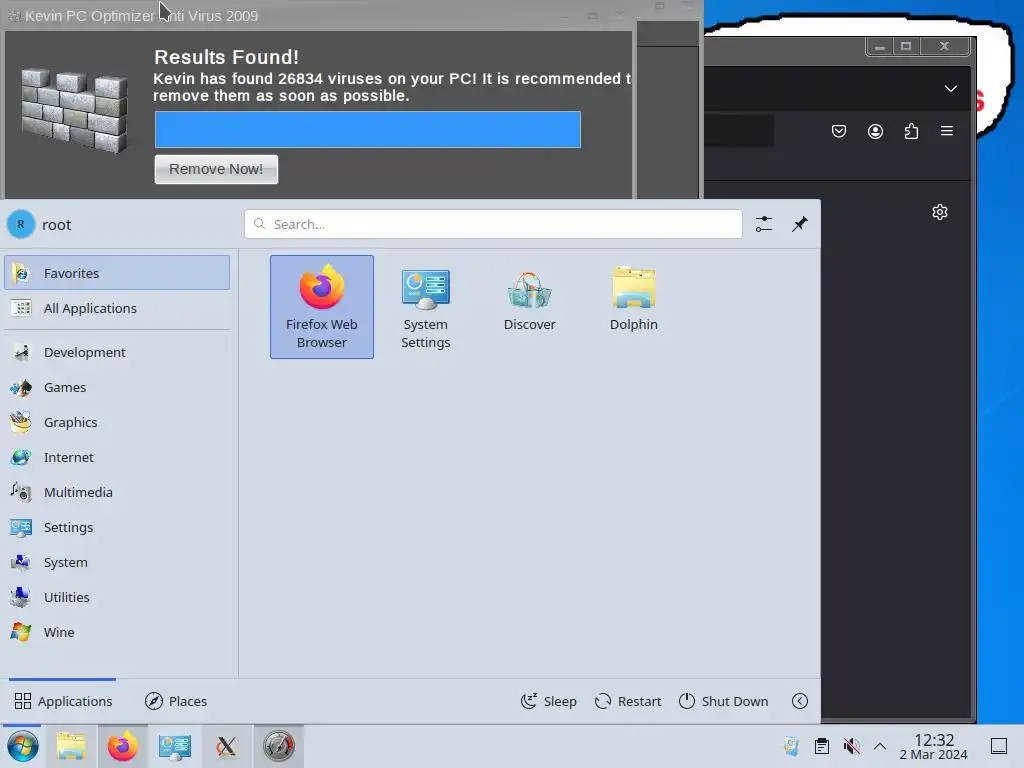
Task: Open the file manager taskbar icon
Action: (71, 746)
